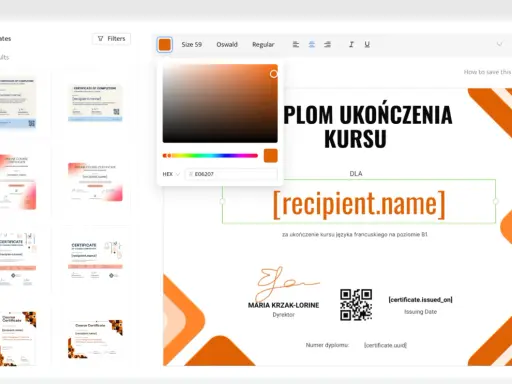
Task: Toggle underline formatting
Action: tap(367, 44)
